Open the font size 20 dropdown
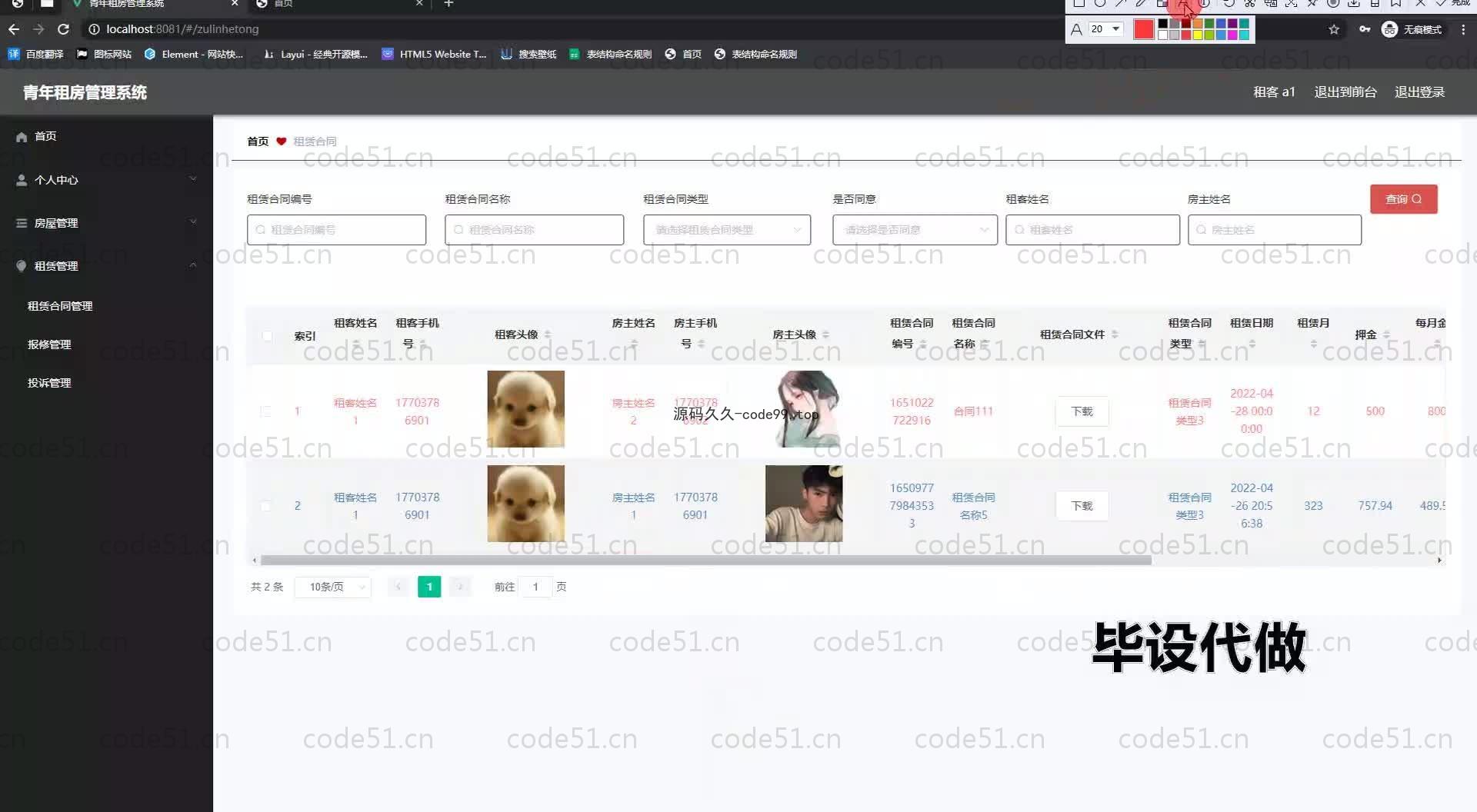The height and width of the screenshot is (812, 1477). pos(1106,29)
